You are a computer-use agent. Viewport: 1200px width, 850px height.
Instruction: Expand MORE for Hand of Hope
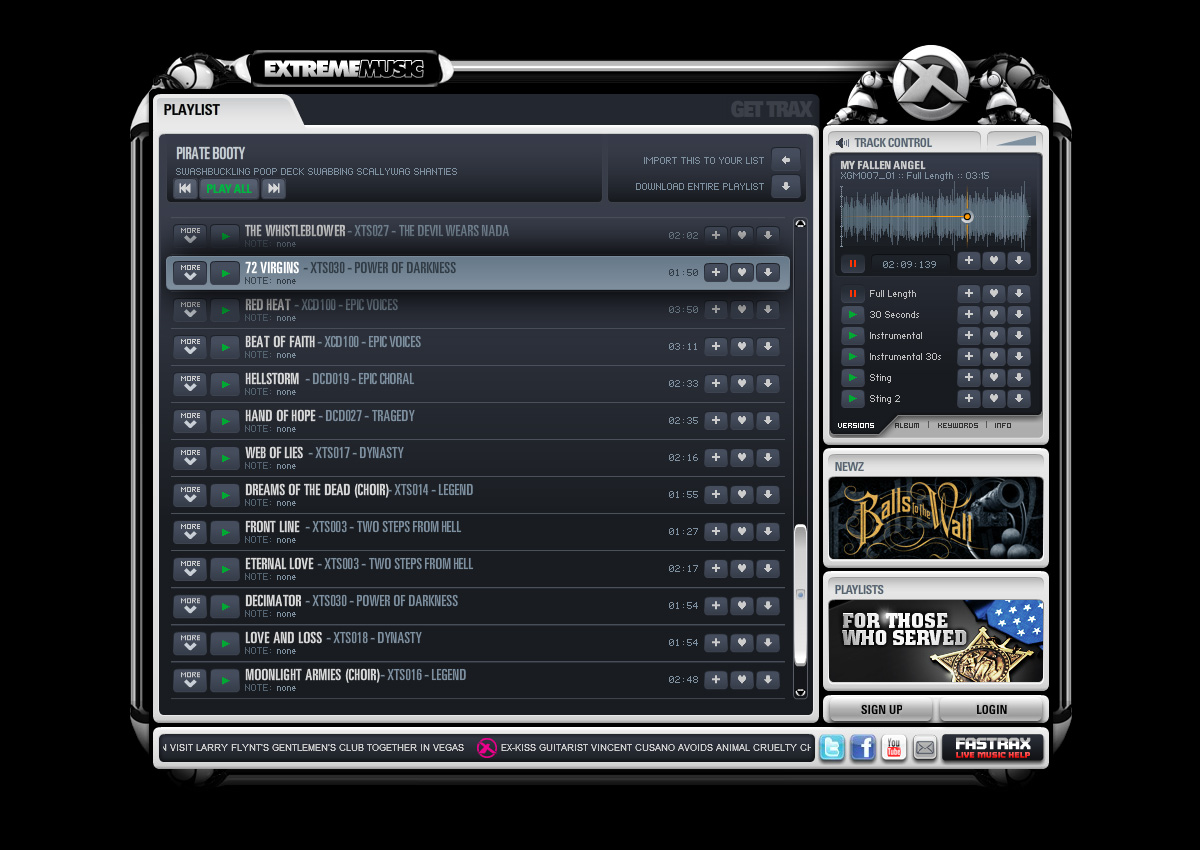(190, 420)
